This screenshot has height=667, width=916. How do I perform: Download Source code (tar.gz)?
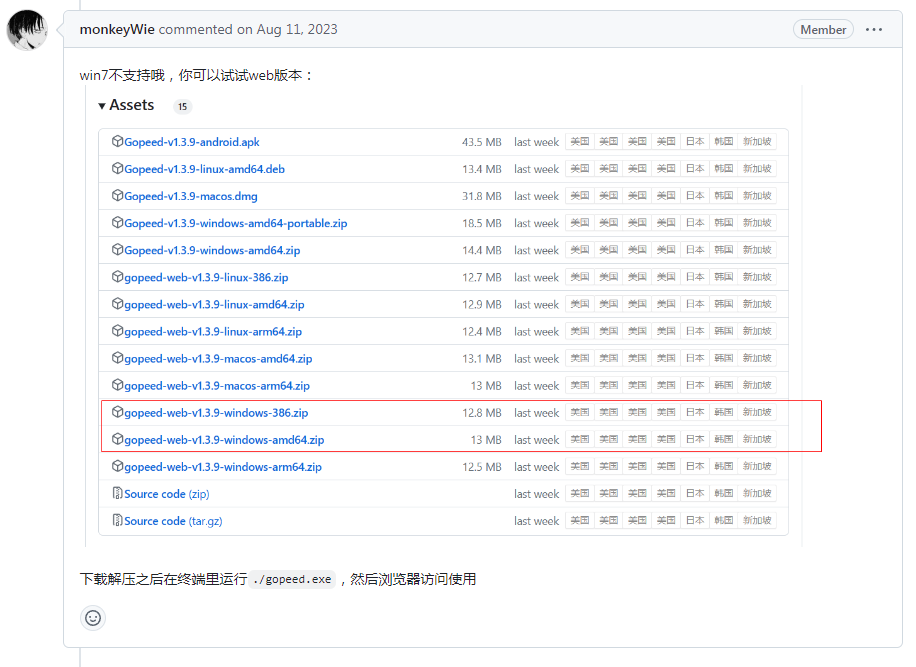tap(174, 521)
